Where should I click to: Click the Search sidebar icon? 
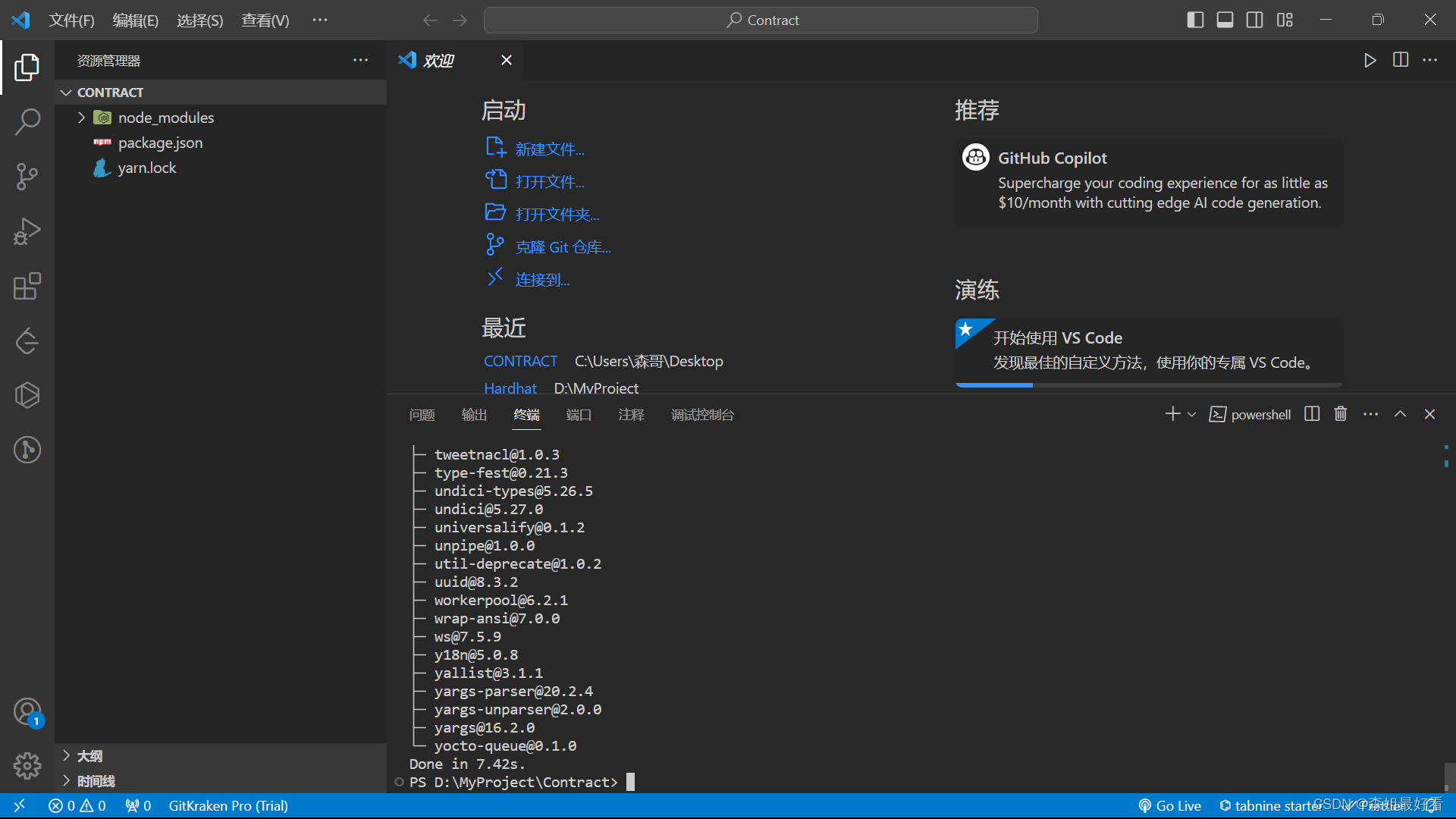[27, 120]
